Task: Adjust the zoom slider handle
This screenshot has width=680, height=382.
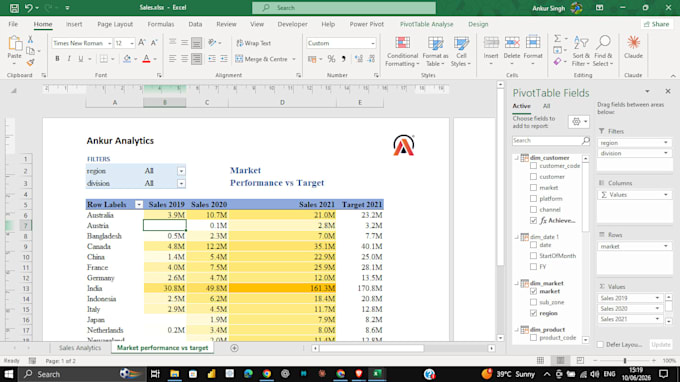Action: pyautogui.click(x=624, y=361)
